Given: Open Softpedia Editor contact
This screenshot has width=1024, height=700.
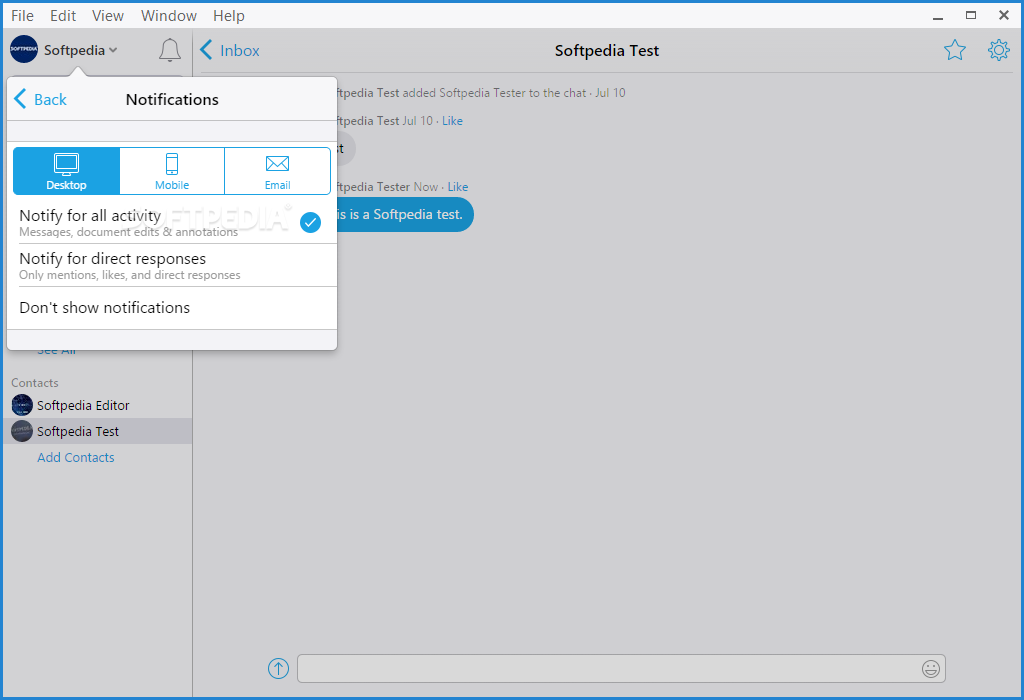Looking at the screenshot, I should (x=98, y=405).
